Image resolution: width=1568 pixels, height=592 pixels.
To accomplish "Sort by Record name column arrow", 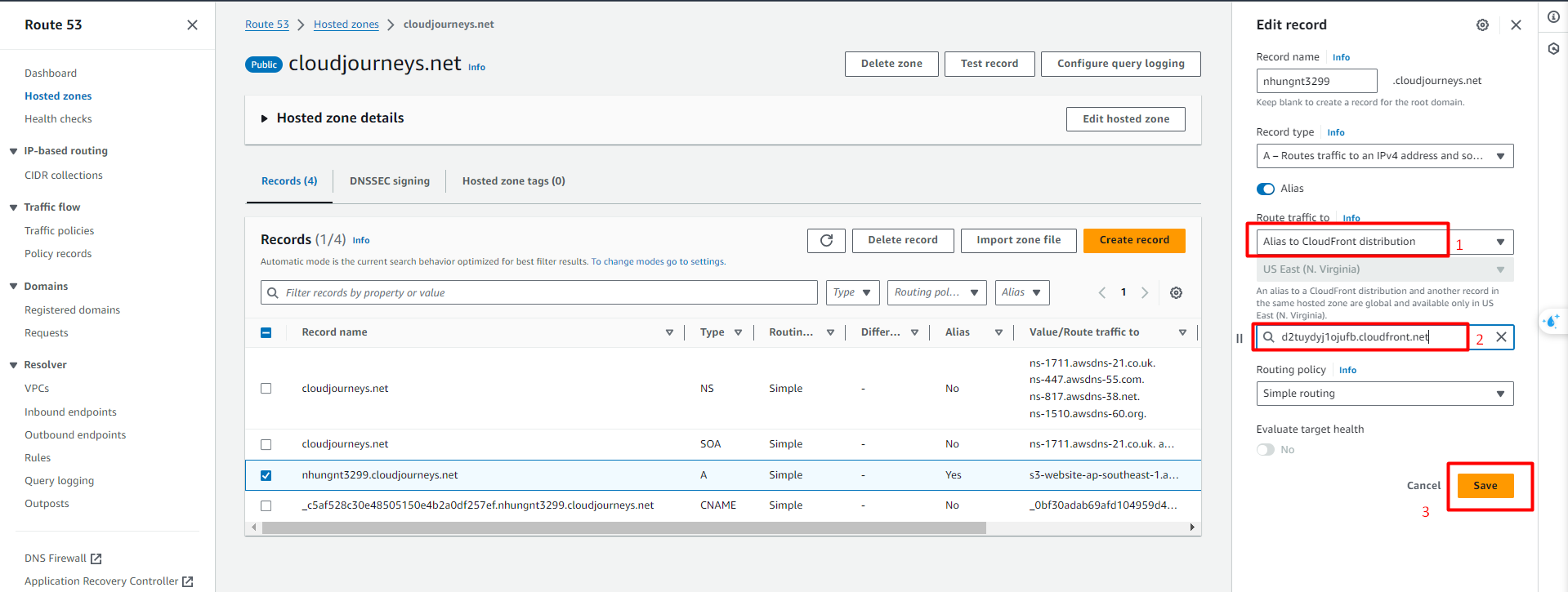I will (669, 332).
